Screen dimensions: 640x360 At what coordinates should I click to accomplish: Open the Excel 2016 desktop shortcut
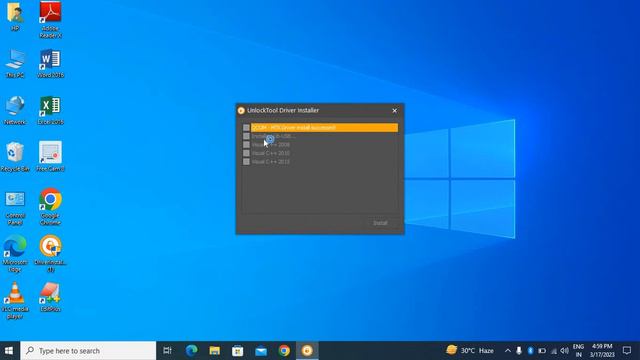[50, 110]
